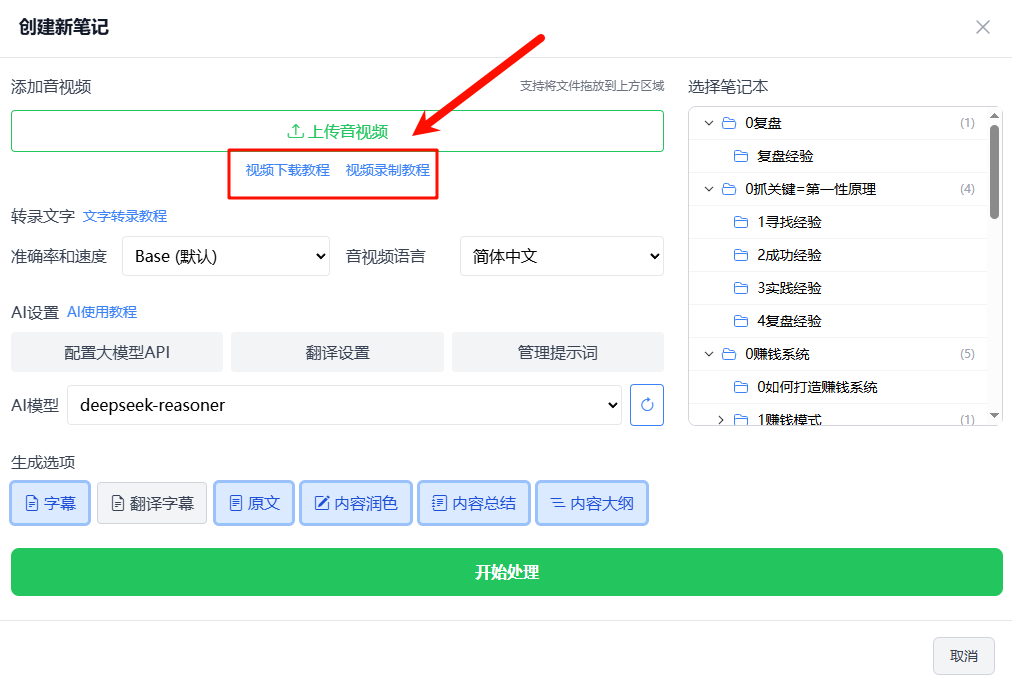Viewport: 1012px width, 682px height.
Task: Open the 音视频语言 dropdown
Action: coord(561,256)
